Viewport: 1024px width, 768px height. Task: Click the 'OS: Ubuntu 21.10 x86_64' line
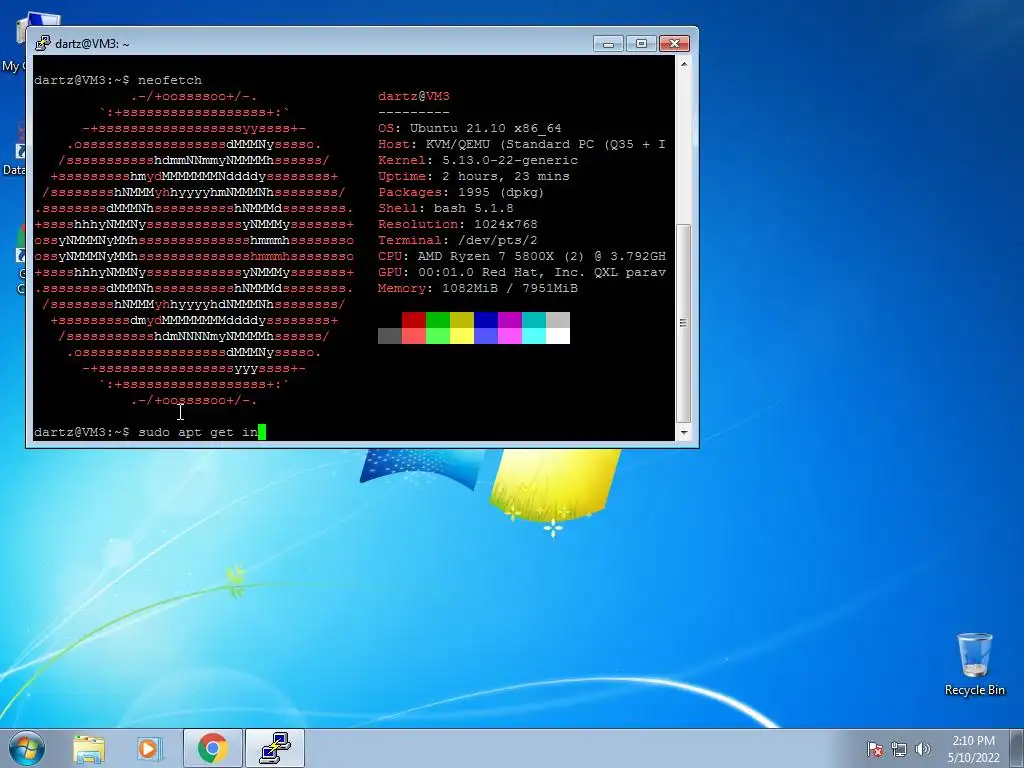point(470,128)
